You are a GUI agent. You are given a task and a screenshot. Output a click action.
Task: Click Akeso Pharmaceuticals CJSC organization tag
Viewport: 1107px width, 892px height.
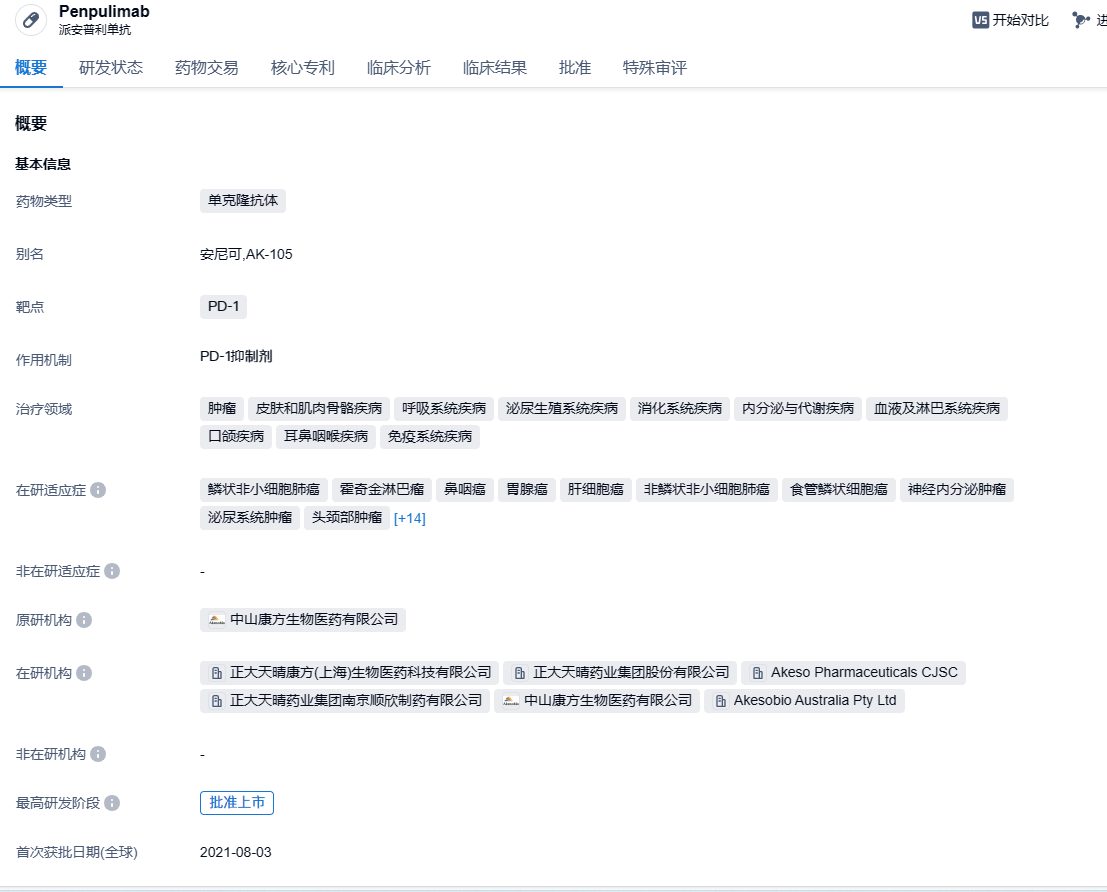click(x=853, y=673)
